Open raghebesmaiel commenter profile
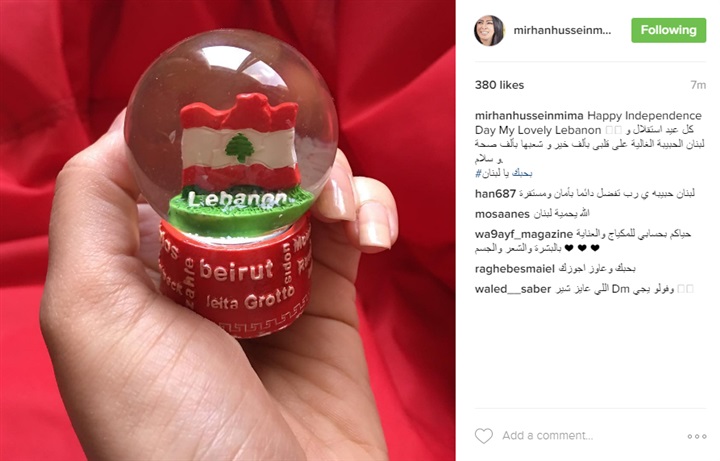720x461 pixels. click(x=515, y=269)
